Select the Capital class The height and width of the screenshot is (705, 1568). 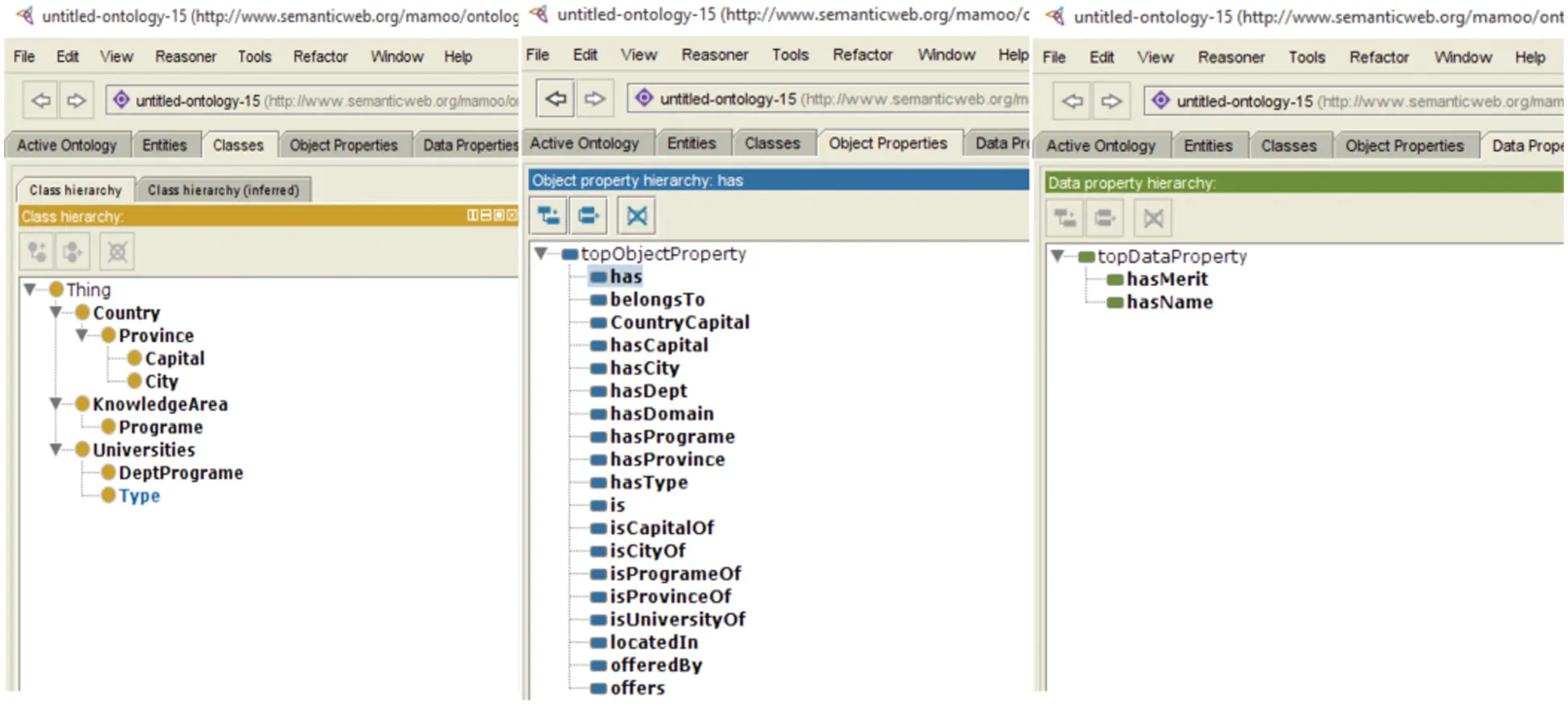coord(174,358)
